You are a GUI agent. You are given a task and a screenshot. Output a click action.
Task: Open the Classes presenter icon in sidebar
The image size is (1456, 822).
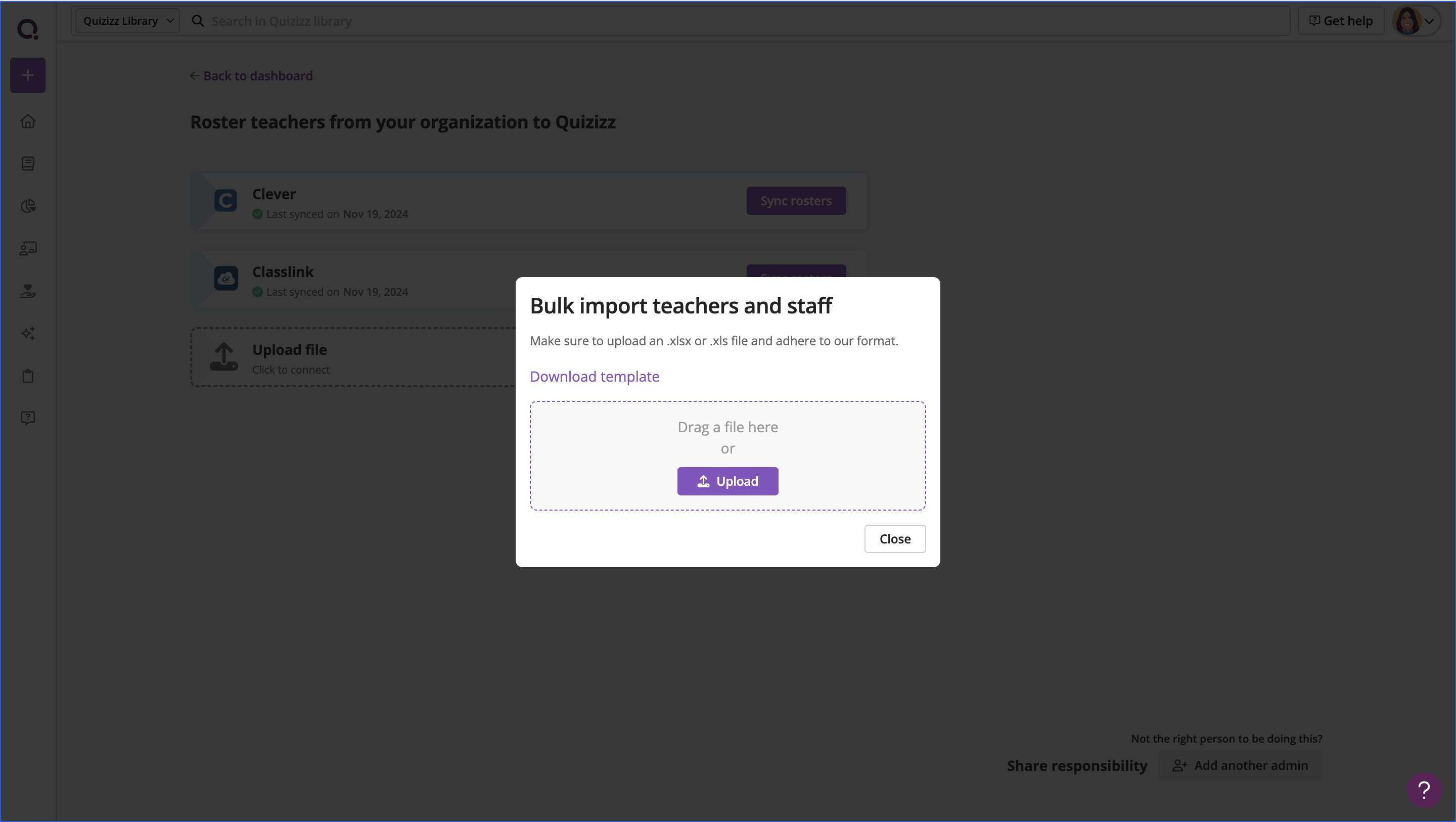coord(28,248)
